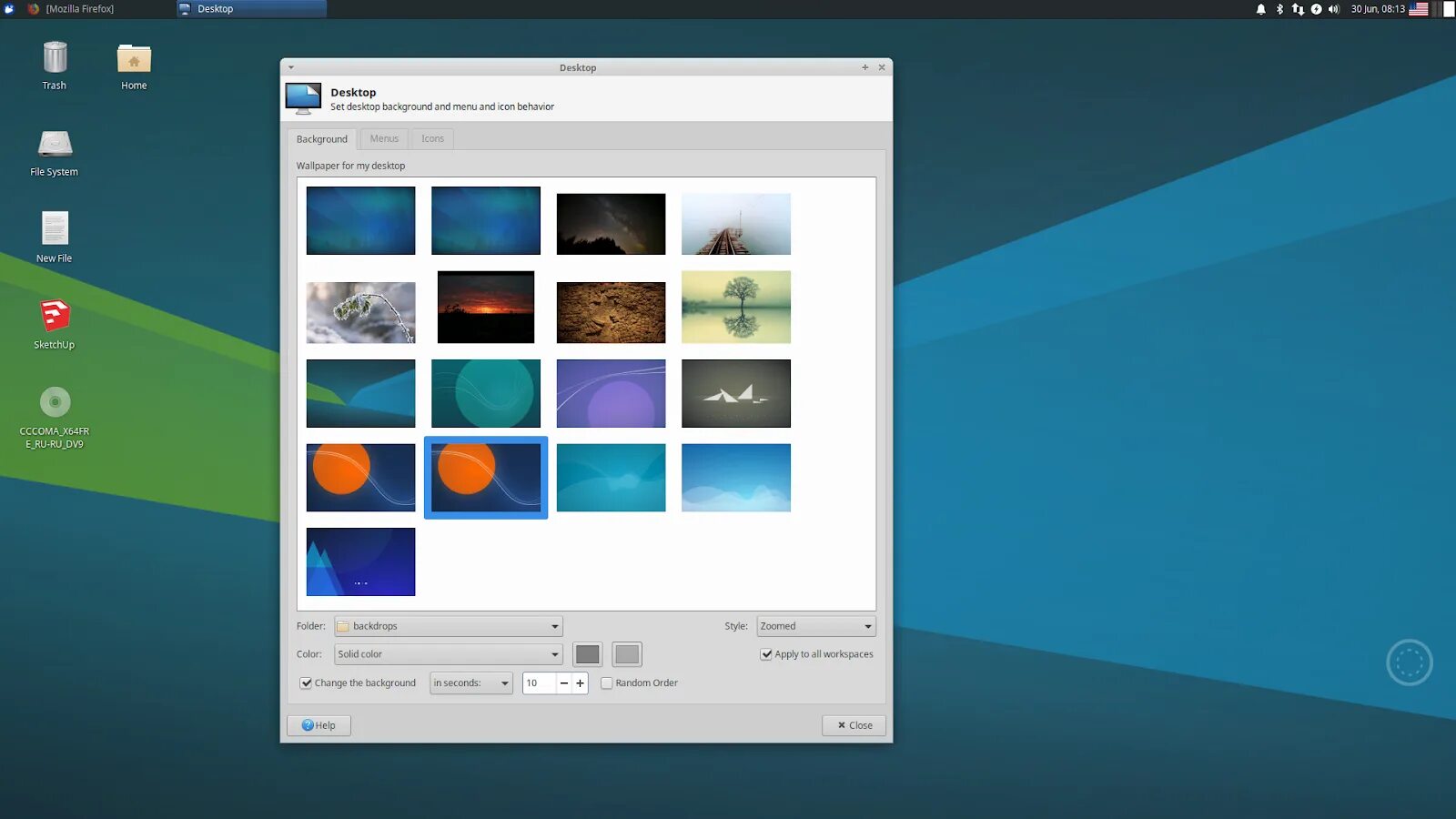Uncheck Apply to all workspaces
1456x819 pixels.
tap(766, 653)
